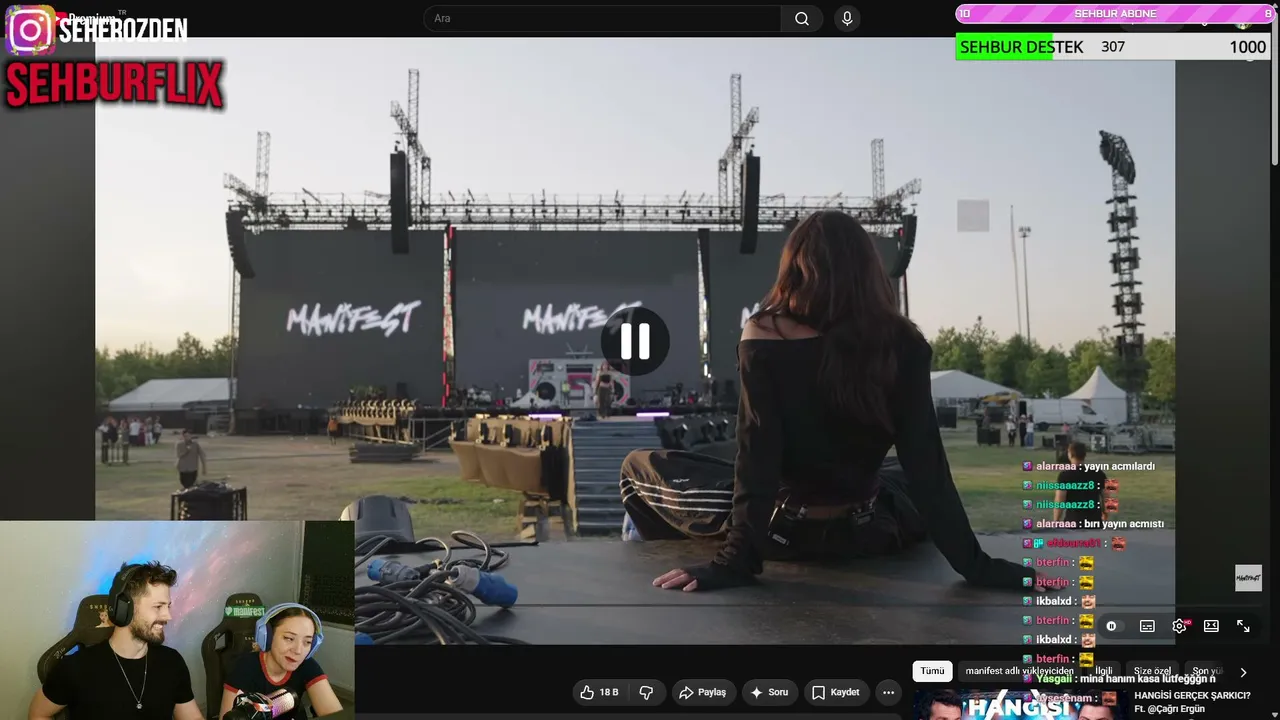Enter fullscreen with the arrows icon
The image size is (1280, 720).
point(1243,626)
